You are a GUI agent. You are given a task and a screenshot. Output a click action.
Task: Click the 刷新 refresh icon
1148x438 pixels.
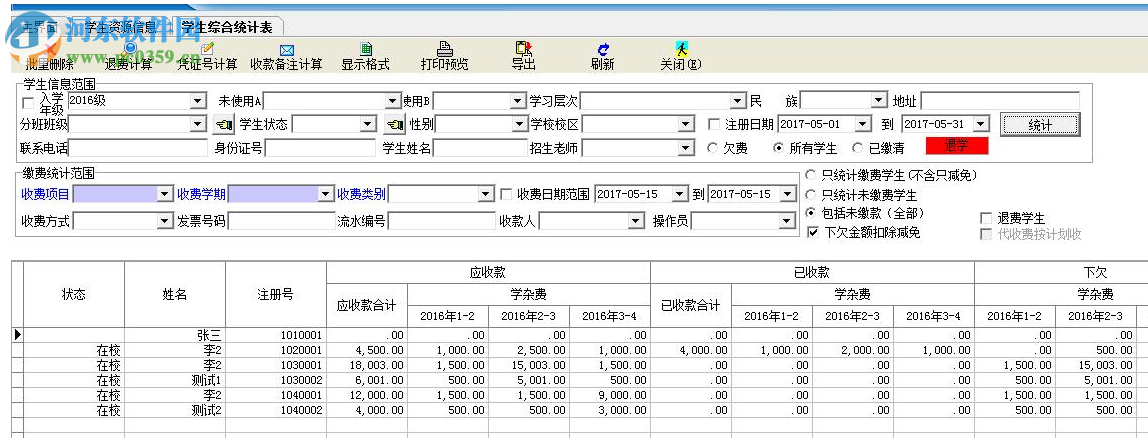(x=603, y=50)
